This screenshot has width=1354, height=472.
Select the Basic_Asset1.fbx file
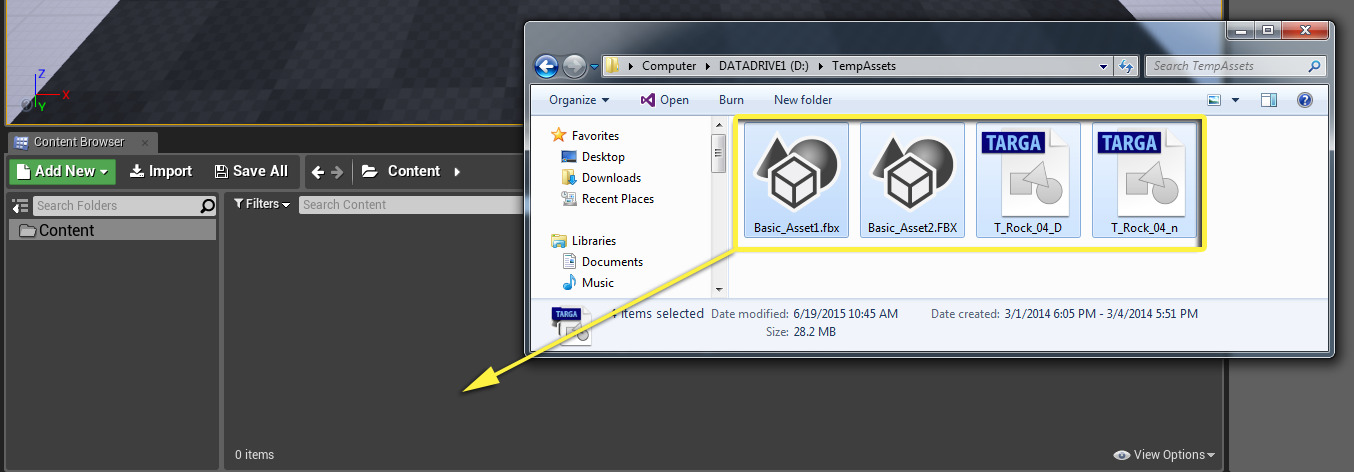click(796, 181)
